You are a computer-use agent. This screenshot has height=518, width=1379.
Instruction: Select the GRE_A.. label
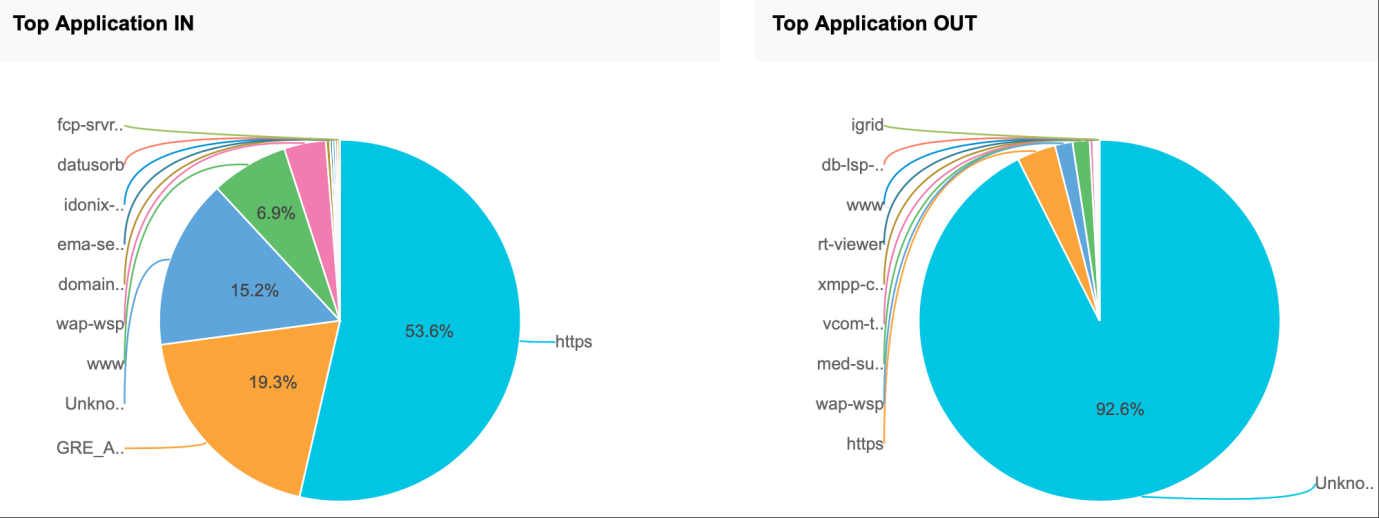pyautogui.click(x=90, y=448)
